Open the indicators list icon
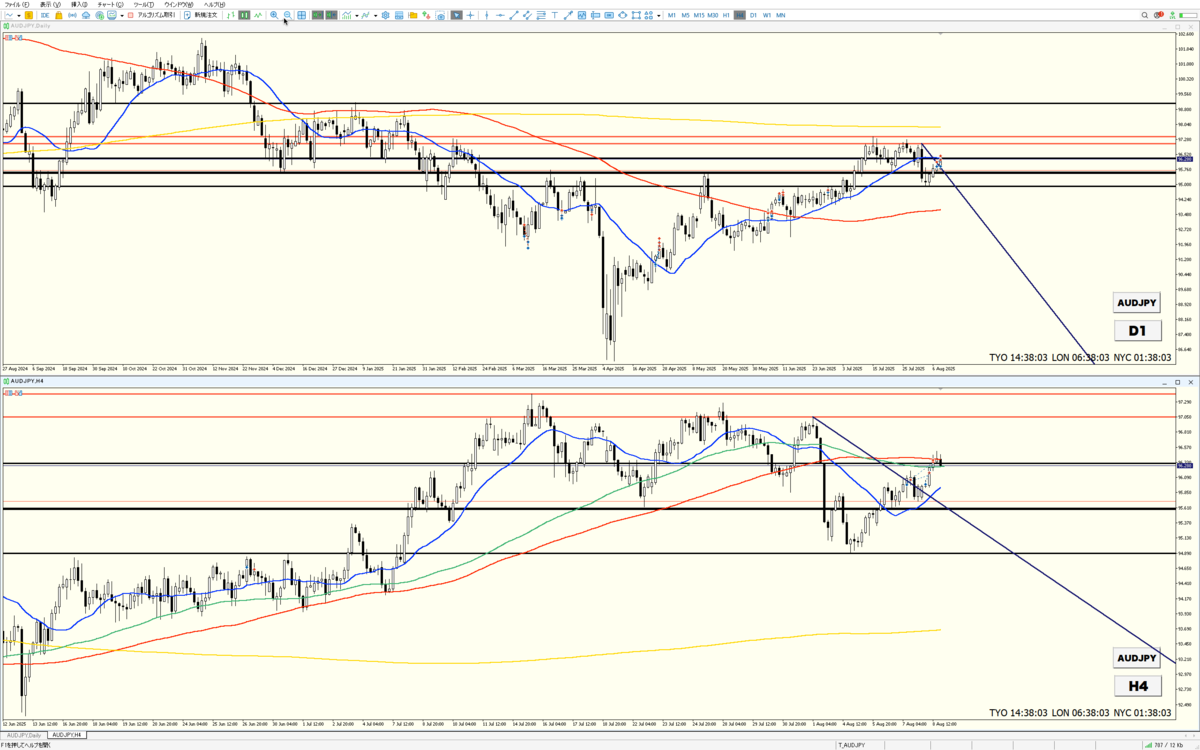 tap(347, 16)
